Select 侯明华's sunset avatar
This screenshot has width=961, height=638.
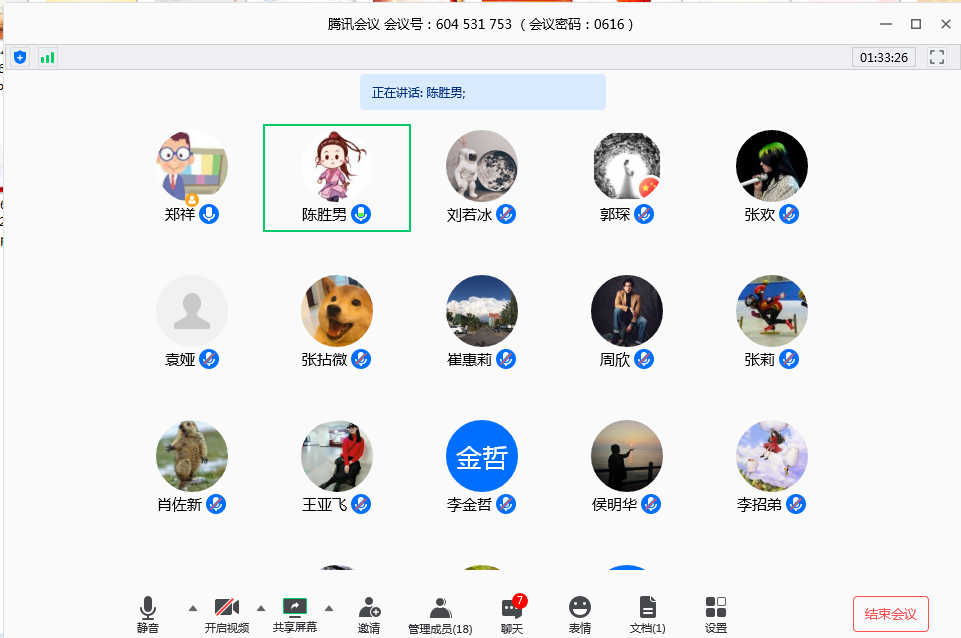pos(626,456)
